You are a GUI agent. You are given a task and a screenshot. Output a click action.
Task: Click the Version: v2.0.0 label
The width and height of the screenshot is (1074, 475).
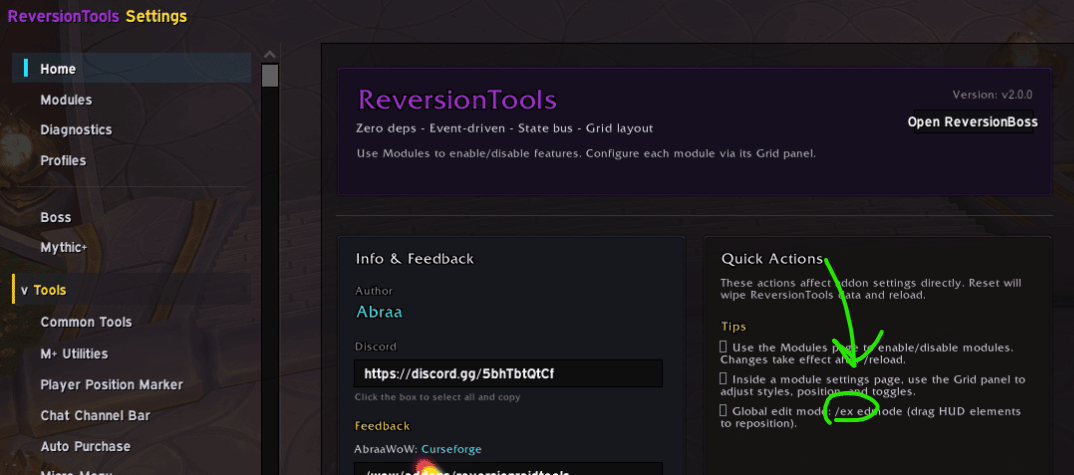click(x=992, y=95)
